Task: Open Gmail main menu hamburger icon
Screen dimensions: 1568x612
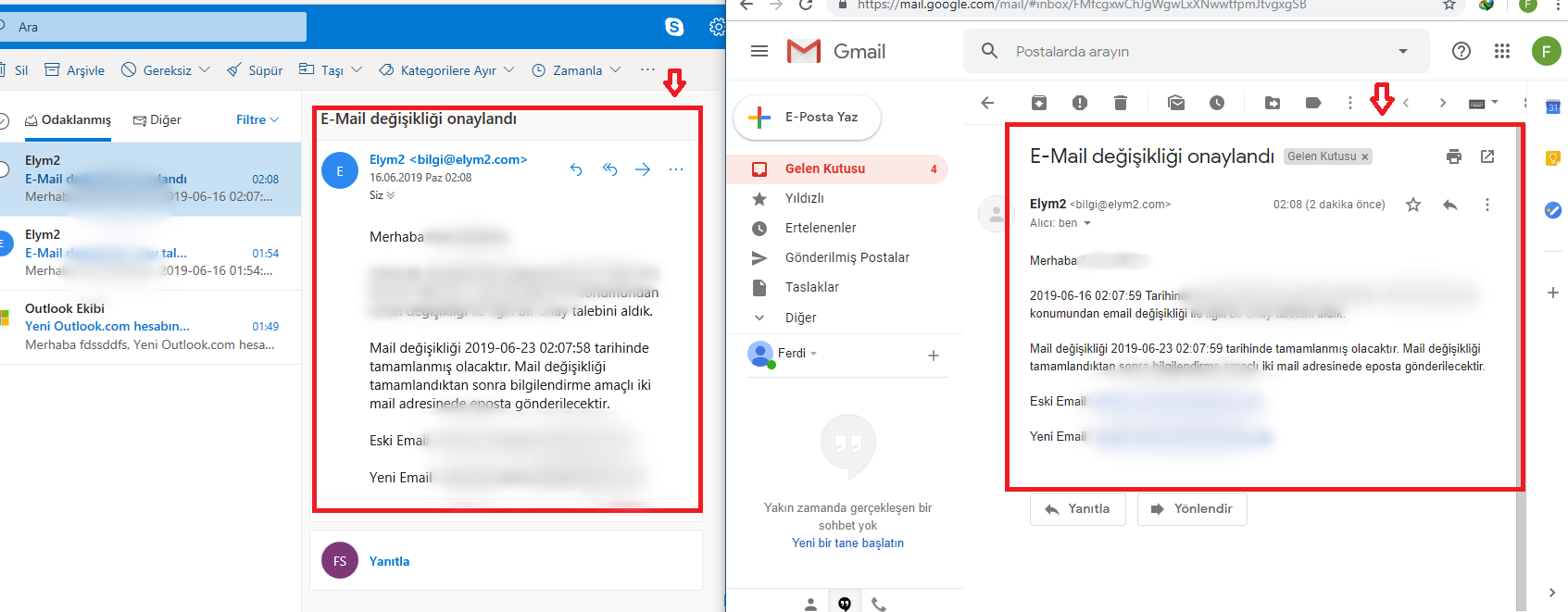Action: click(759, 51)
